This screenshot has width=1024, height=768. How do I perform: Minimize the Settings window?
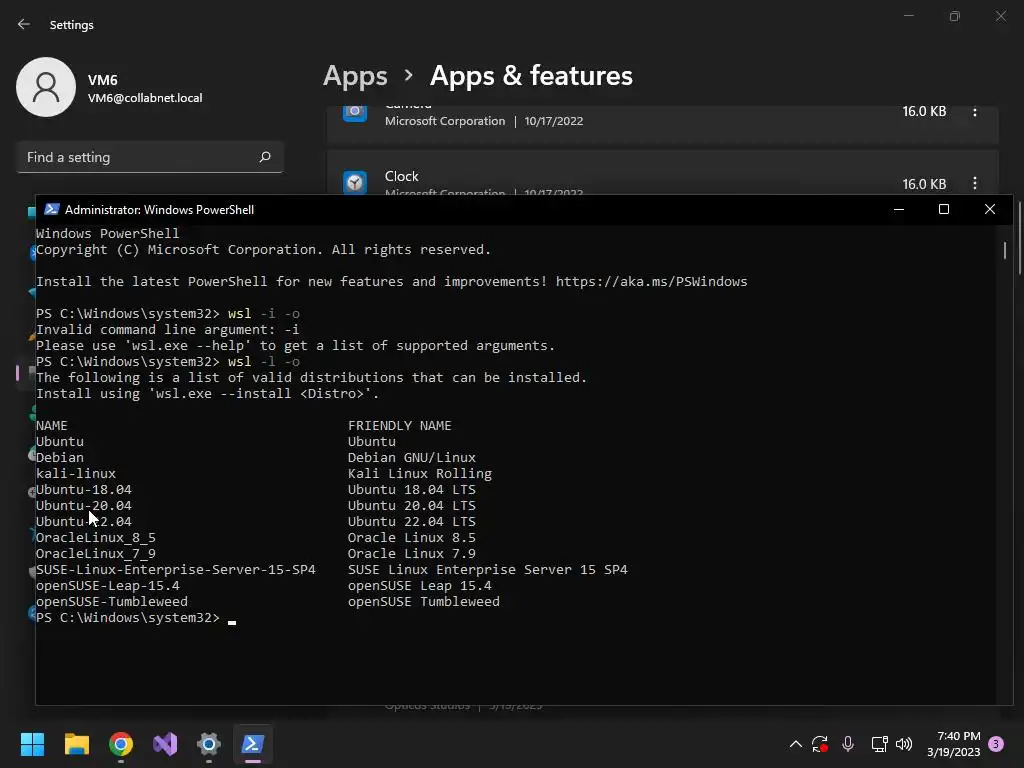(x=908, y=16)
